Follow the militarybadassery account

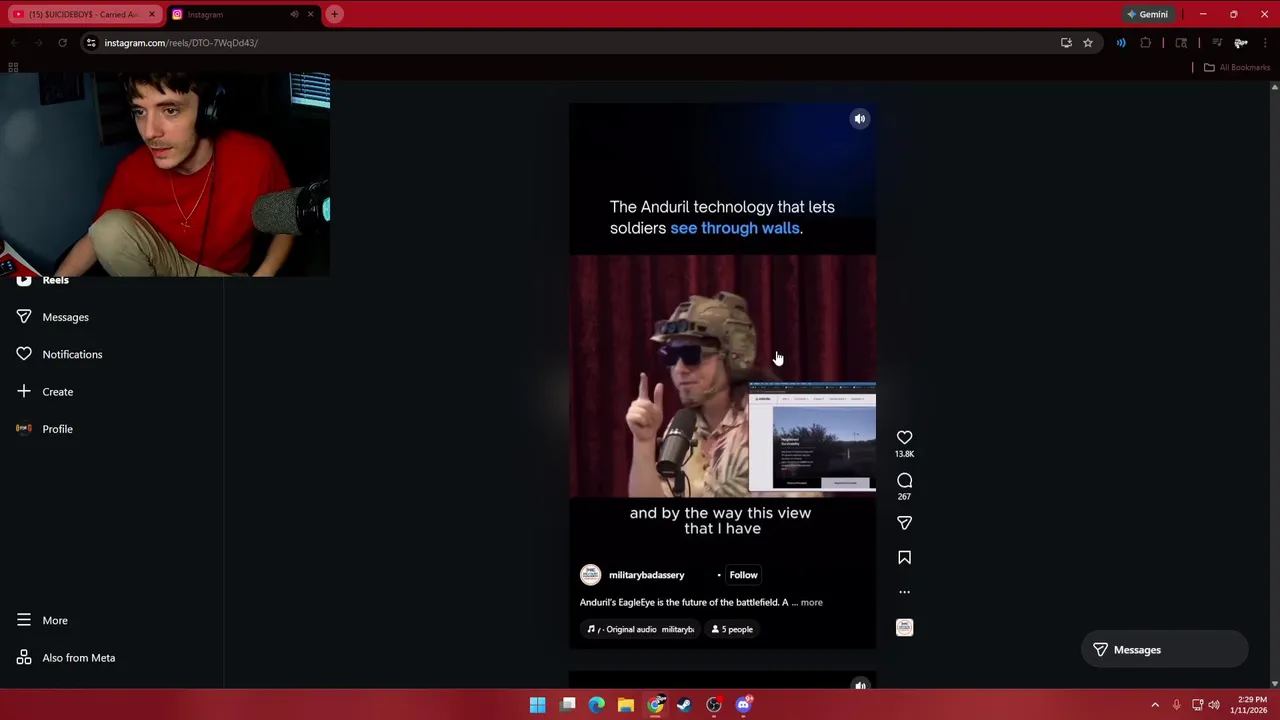coord(743,575)
